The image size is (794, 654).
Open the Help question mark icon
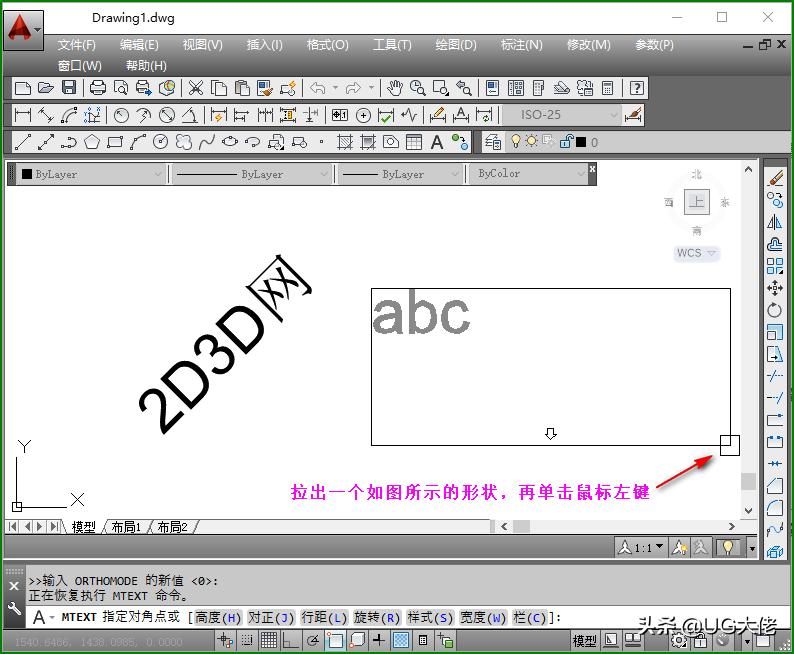pos(637,88)
